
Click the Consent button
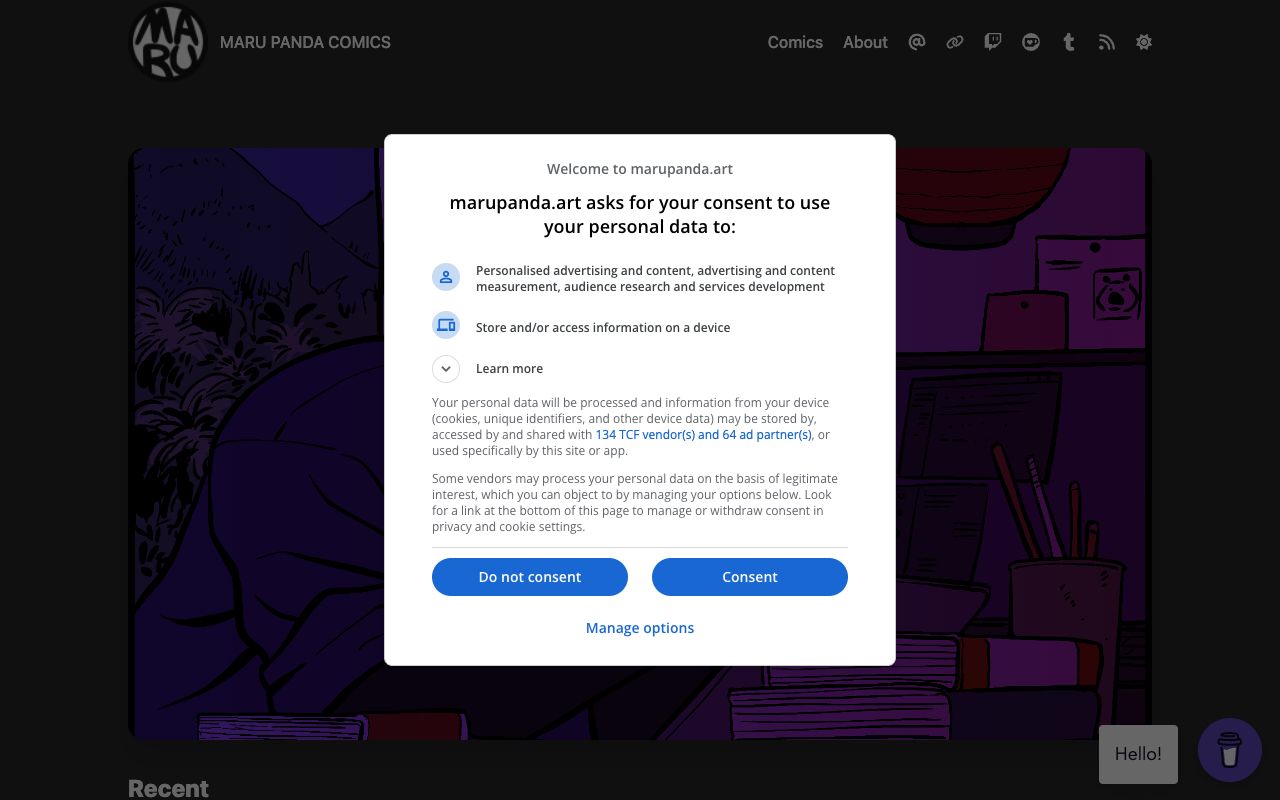[750, 577]
